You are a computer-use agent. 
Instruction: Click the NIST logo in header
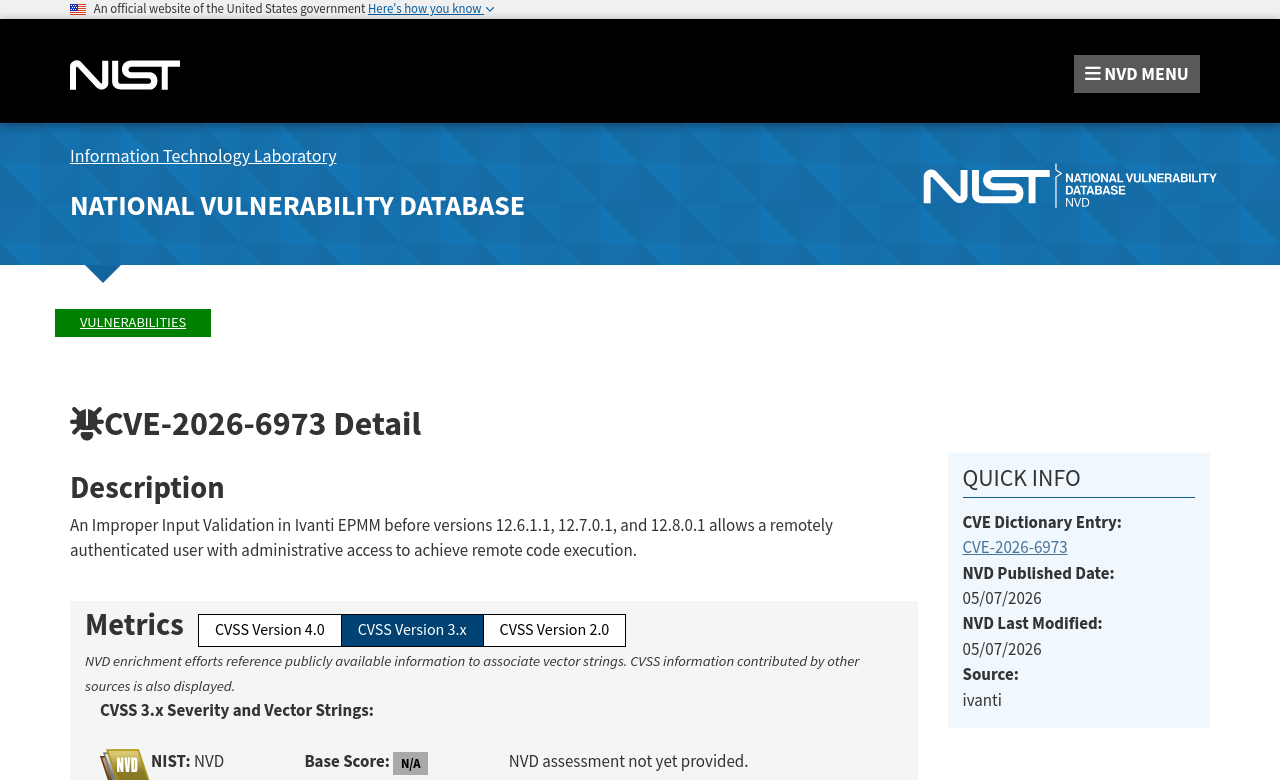(x=125, y=75)
